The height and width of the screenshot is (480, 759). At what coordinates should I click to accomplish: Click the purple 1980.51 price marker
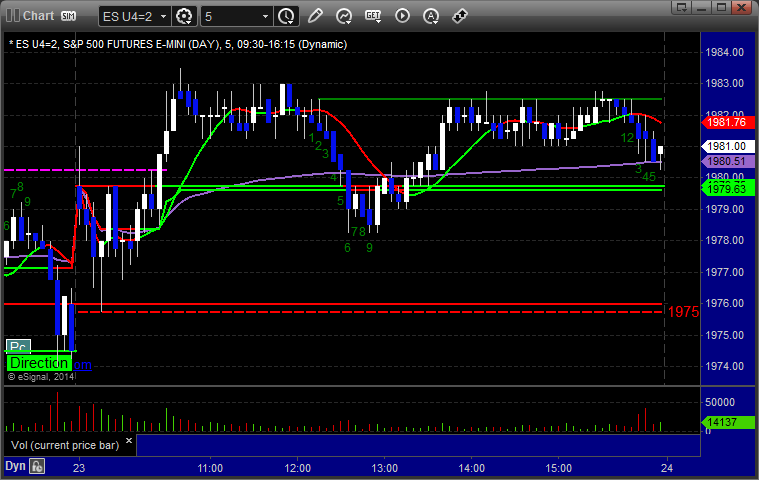pos(729,161)
